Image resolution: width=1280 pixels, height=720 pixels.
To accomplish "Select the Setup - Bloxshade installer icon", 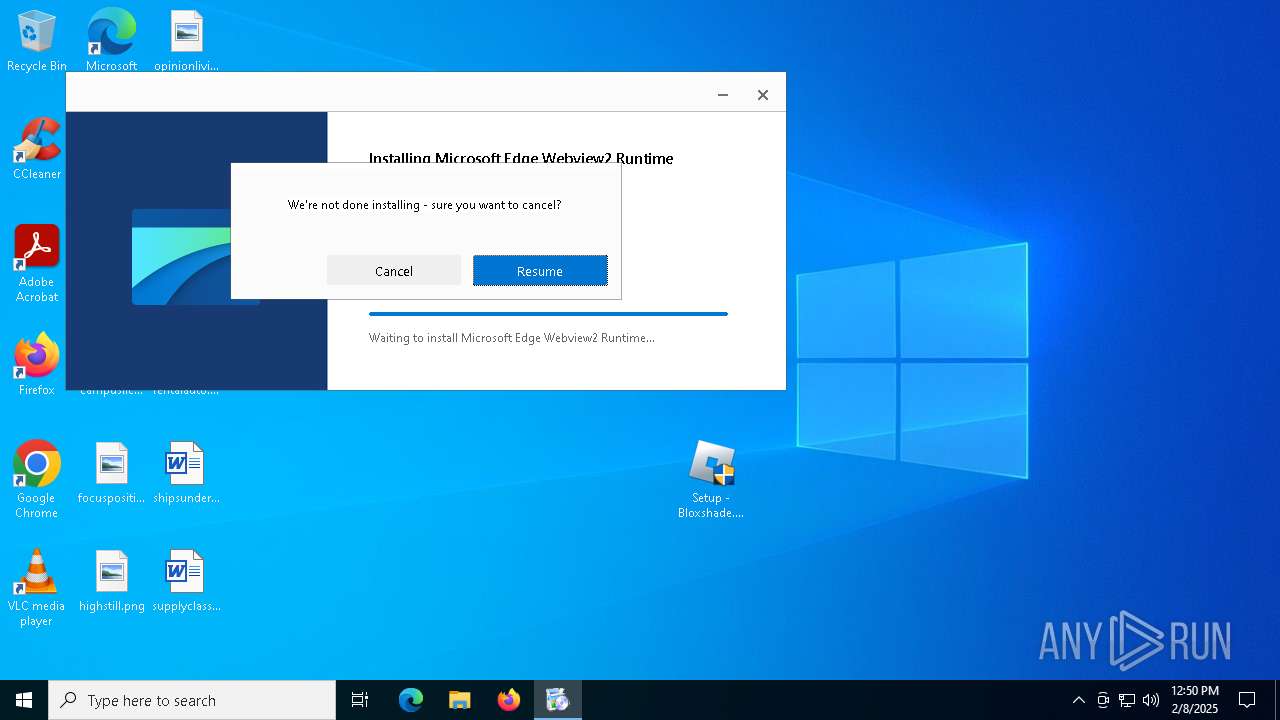I will [711, 480].
